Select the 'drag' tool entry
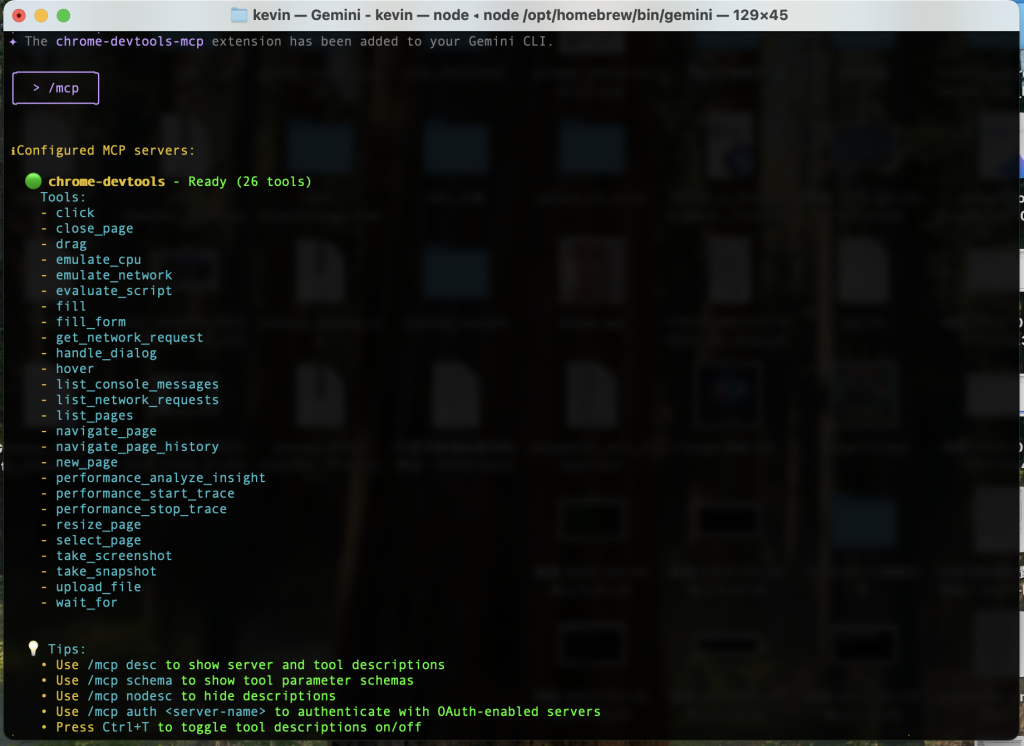The image size is (1024, 746). (x=71, y=244)
